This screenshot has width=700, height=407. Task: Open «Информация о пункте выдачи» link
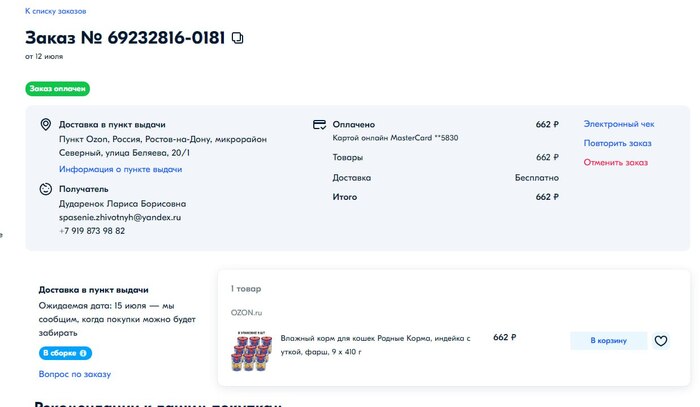[x=120, y=169]
